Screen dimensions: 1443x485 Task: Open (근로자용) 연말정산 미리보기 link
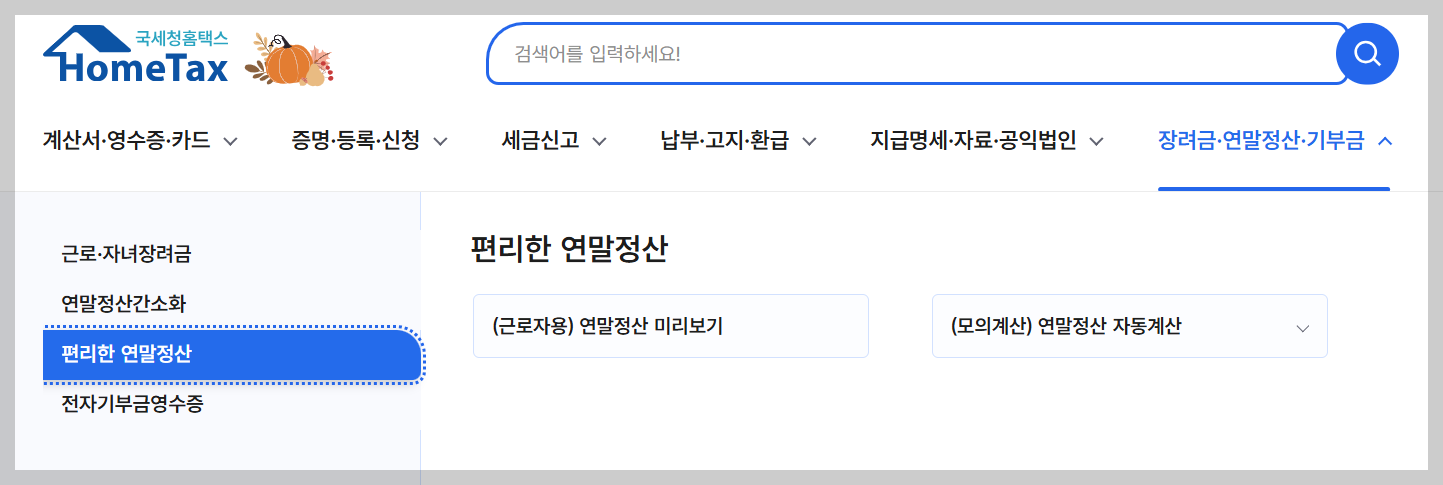pos(670,326)
